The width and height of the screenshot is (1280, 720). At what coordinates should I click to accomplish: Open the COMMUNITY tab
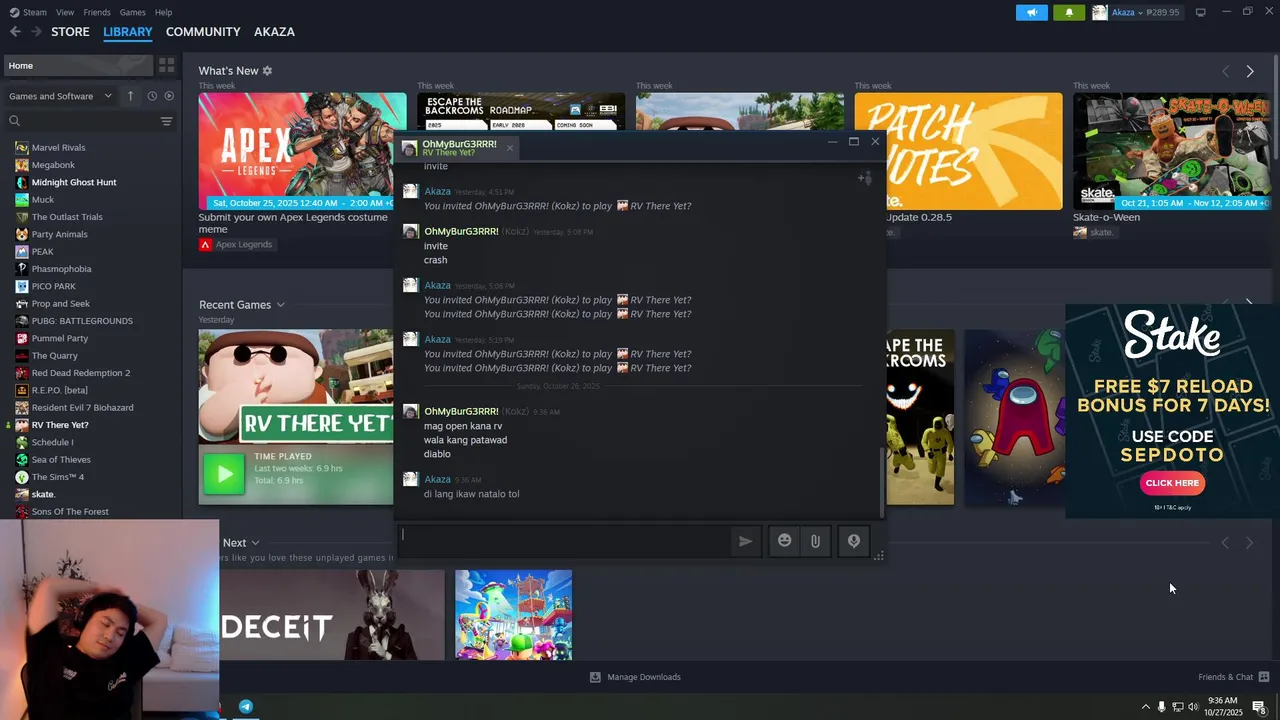(x=203, y=32)
